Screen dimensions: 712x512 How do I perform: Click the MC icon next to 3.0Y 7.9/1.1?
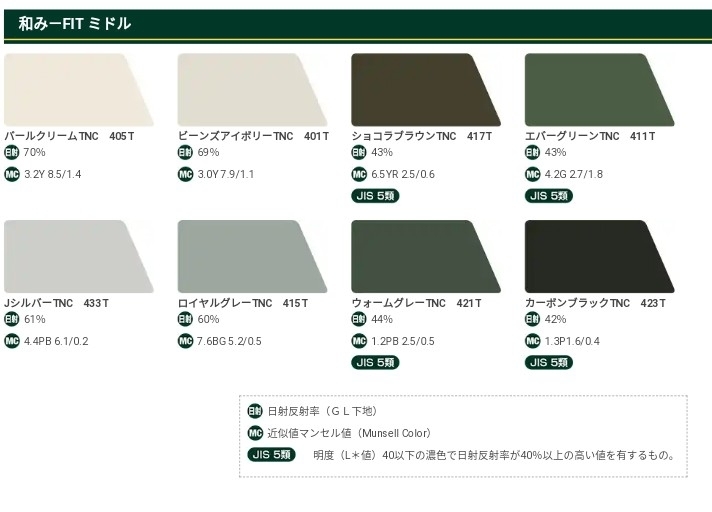pos(185,174)
